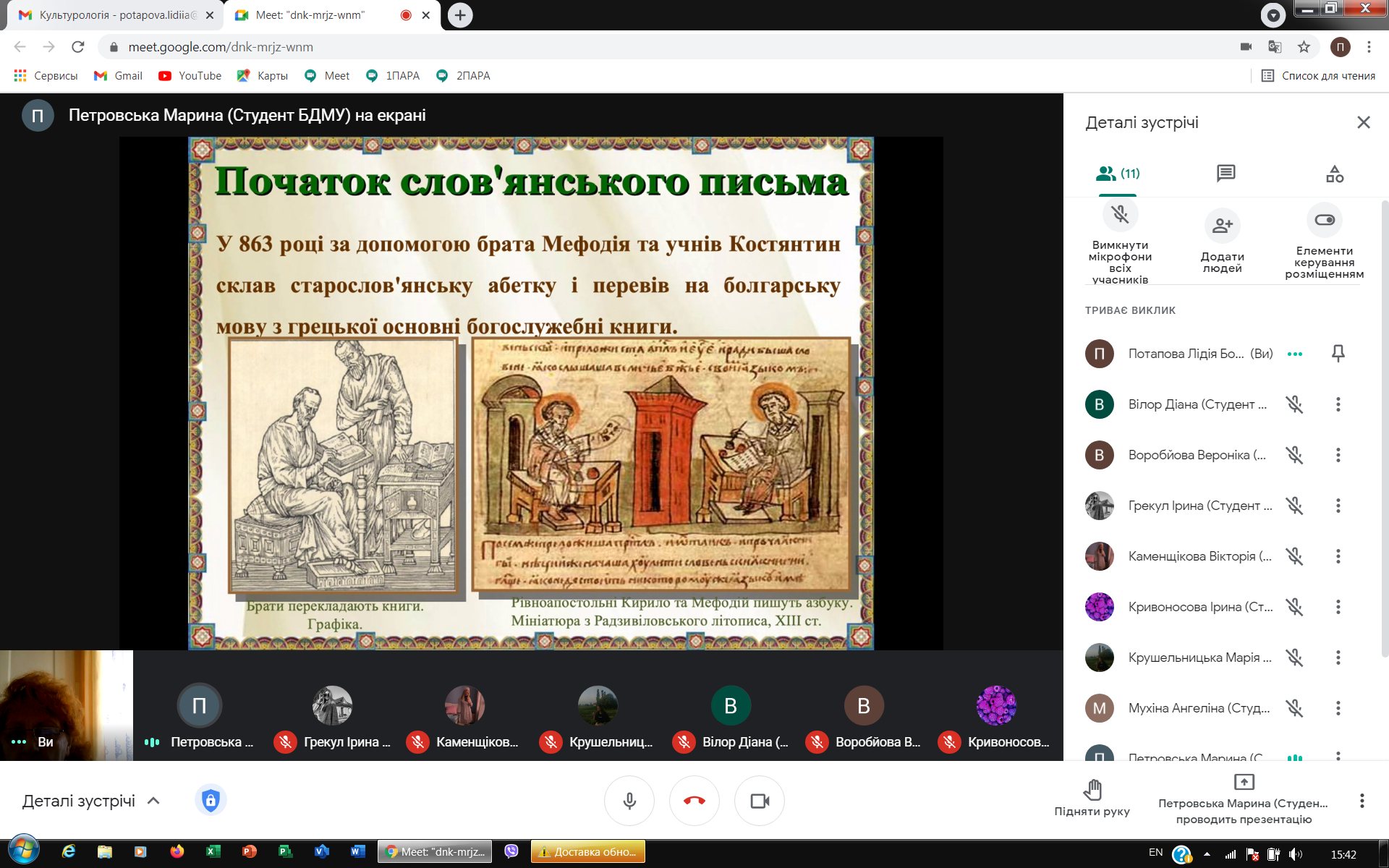Open more options for Вілор Діана

1338,404
